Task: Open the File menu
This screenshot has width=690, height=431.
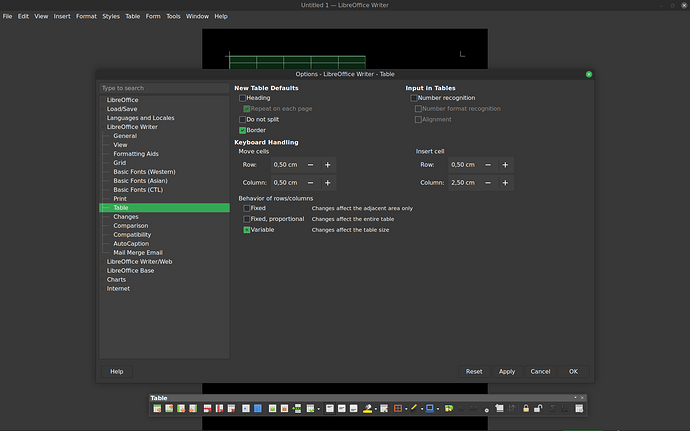Action: click(x=7, y=16)
